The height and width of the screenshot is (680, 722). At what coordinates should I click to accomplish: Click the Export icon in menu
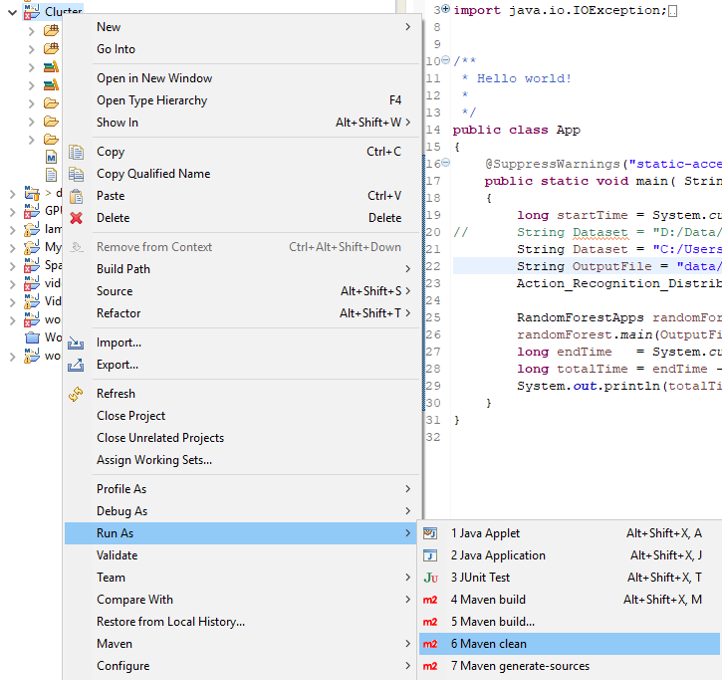click(76, 365)
